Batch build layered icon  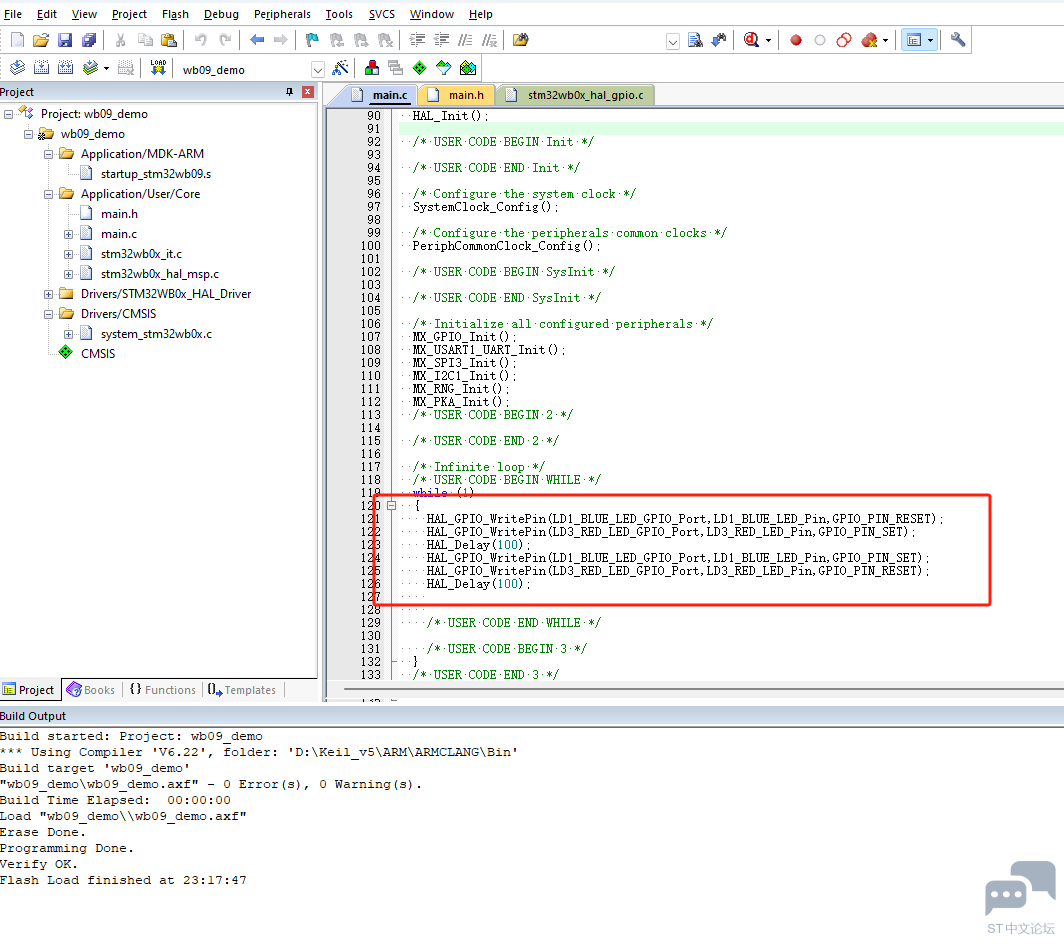pyautogui.click(x=90, y=68)
